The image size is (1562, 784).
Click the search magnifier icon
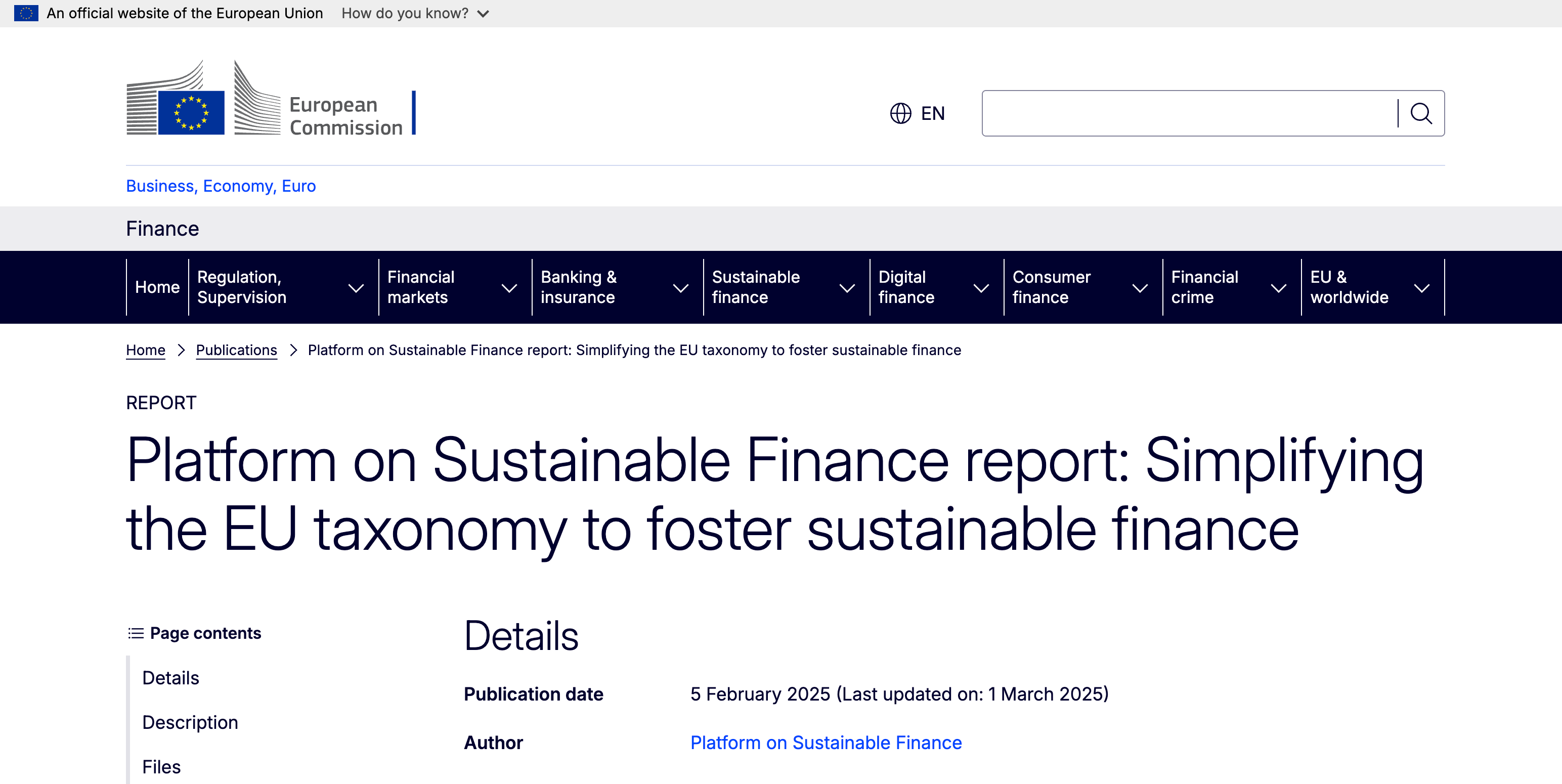[1421, 113]
